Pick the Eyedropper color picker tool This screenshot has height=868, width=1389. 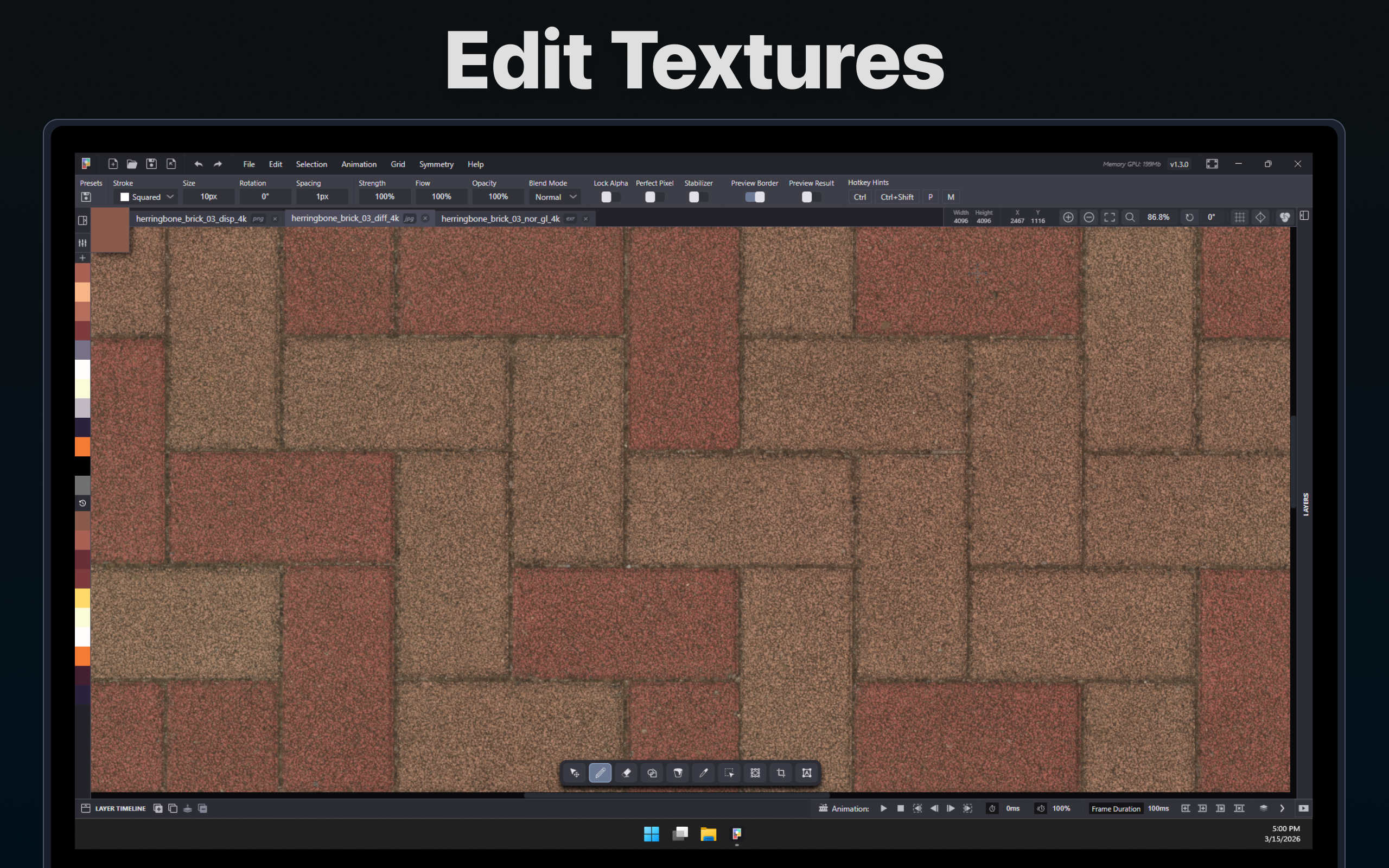coord(704,773)
